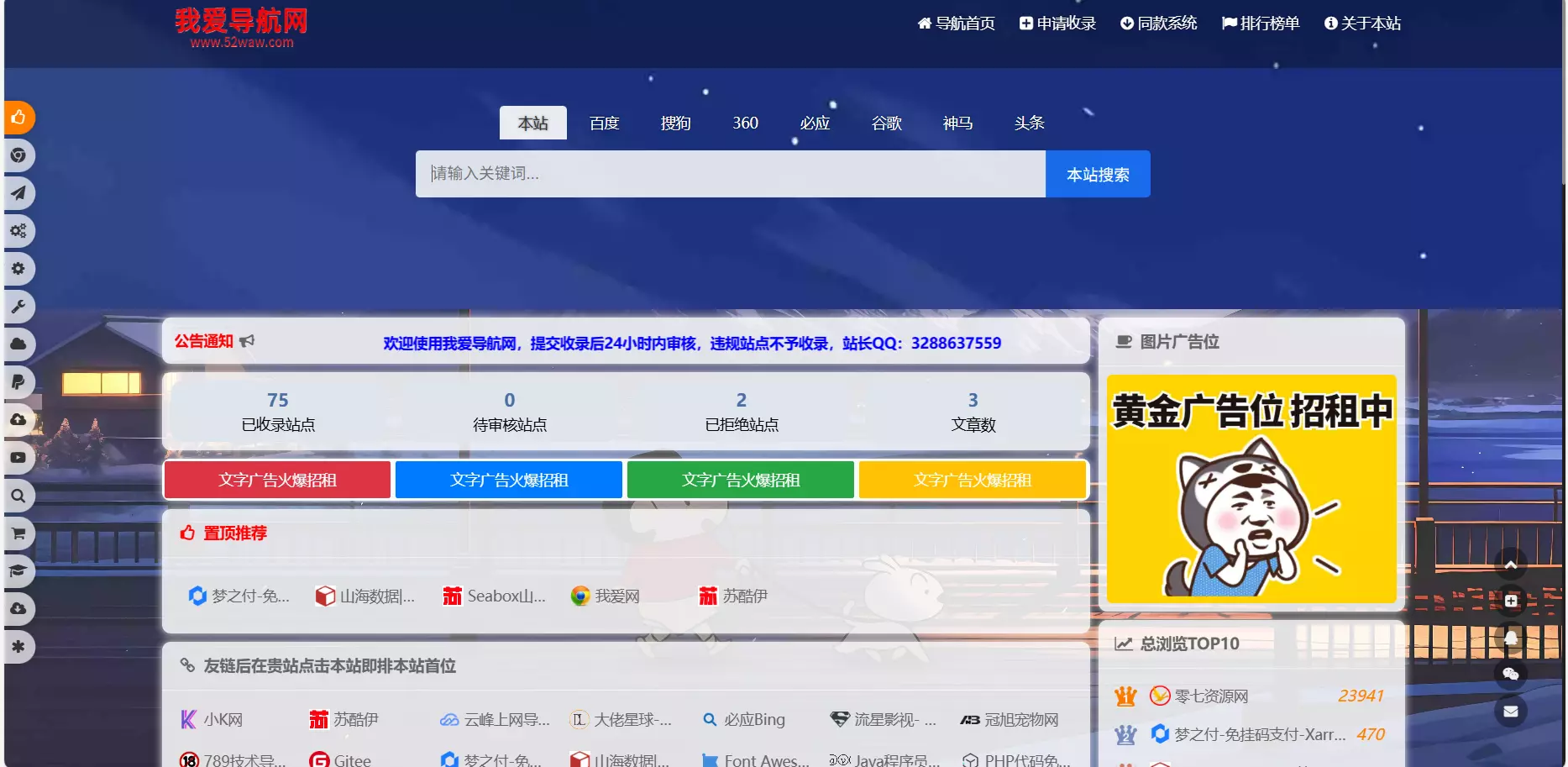Select the graduation cap icon in sidebar

click(x=18, y=571)
